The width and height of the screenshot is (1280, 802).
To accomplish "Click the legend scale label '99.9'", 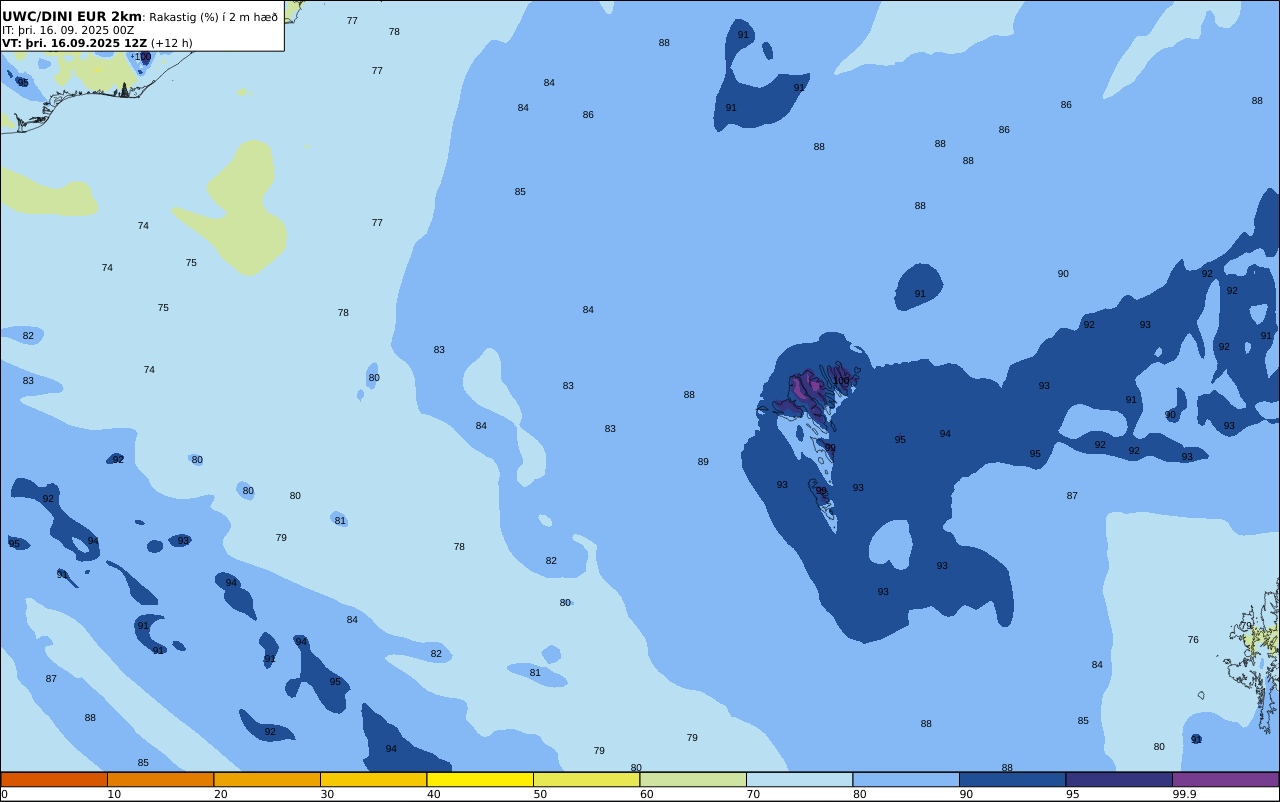I will click(x=1184, y=794).
